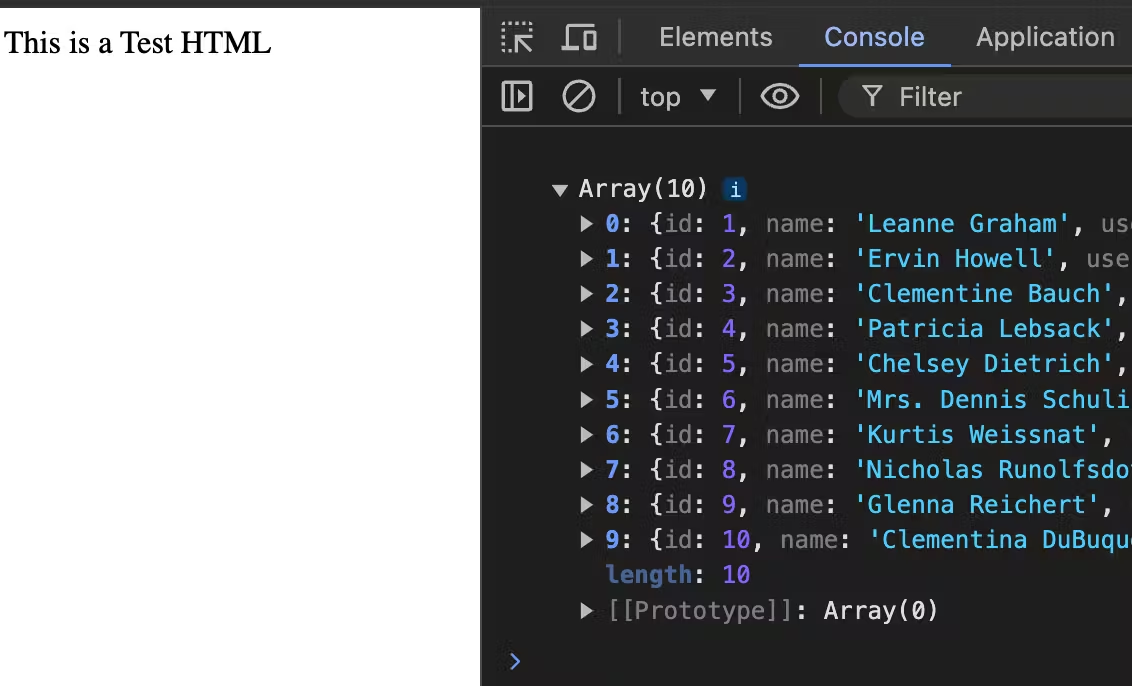The image size is (1132, 686).
Task: Show the console sidebar panel
Action: [x=516, y=97]
